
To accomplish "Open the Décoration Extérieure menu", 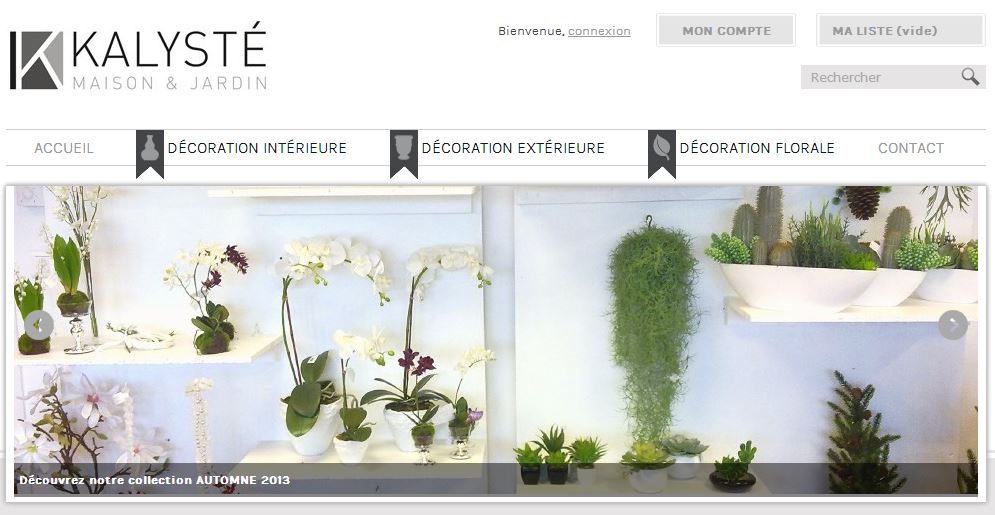I will pos(513,148).
